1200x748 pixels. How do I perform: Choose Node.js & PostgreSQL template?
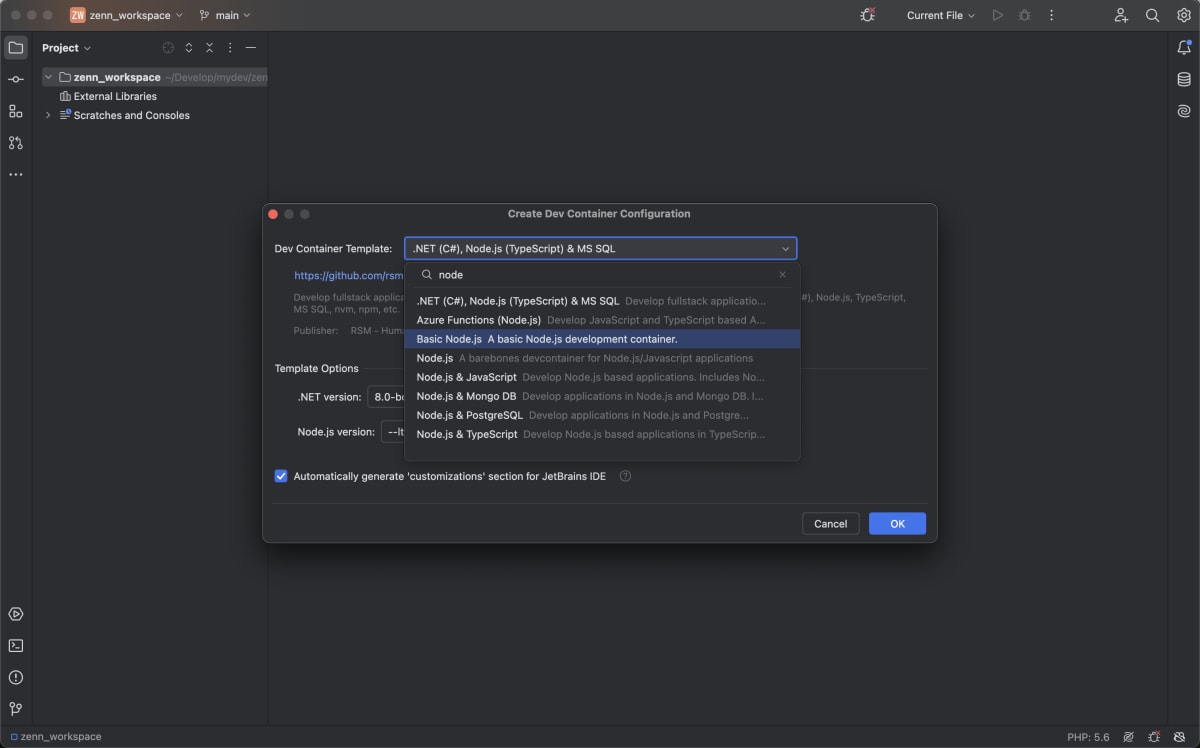602,415
